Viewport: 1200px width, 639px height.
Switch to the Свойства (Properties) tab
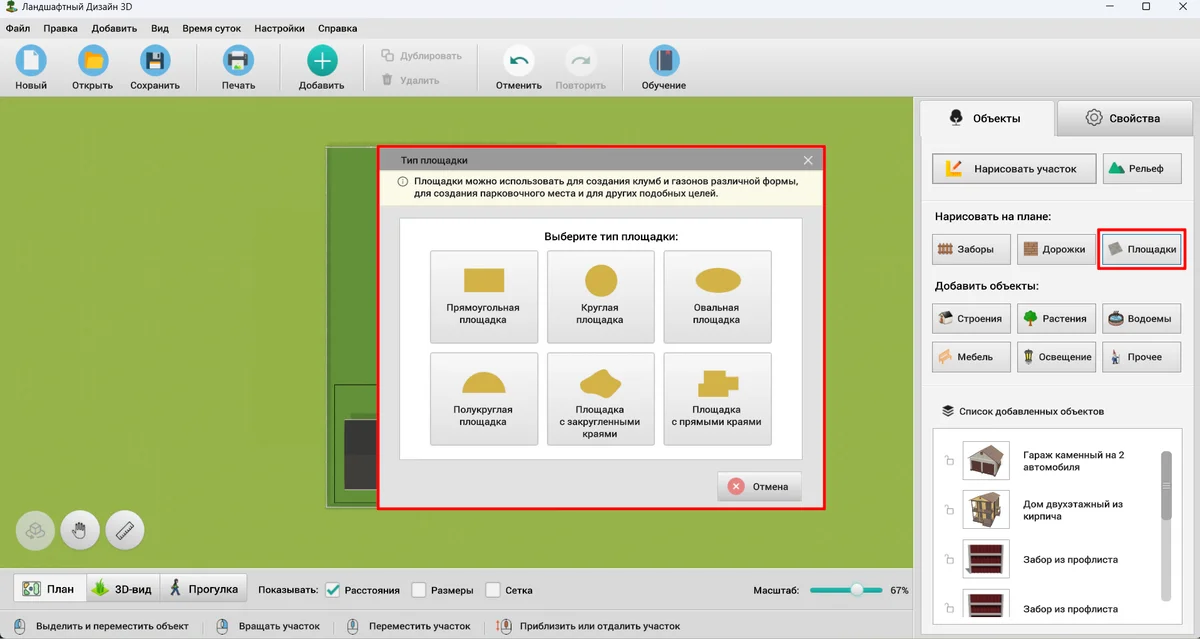(x=1123, y=118)
